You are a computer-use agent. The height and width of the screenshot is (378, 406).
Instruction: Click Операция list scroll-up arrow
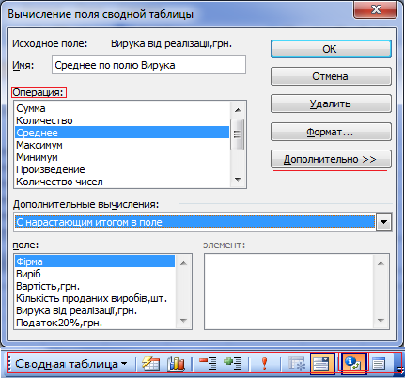click(x=238, y=110)
